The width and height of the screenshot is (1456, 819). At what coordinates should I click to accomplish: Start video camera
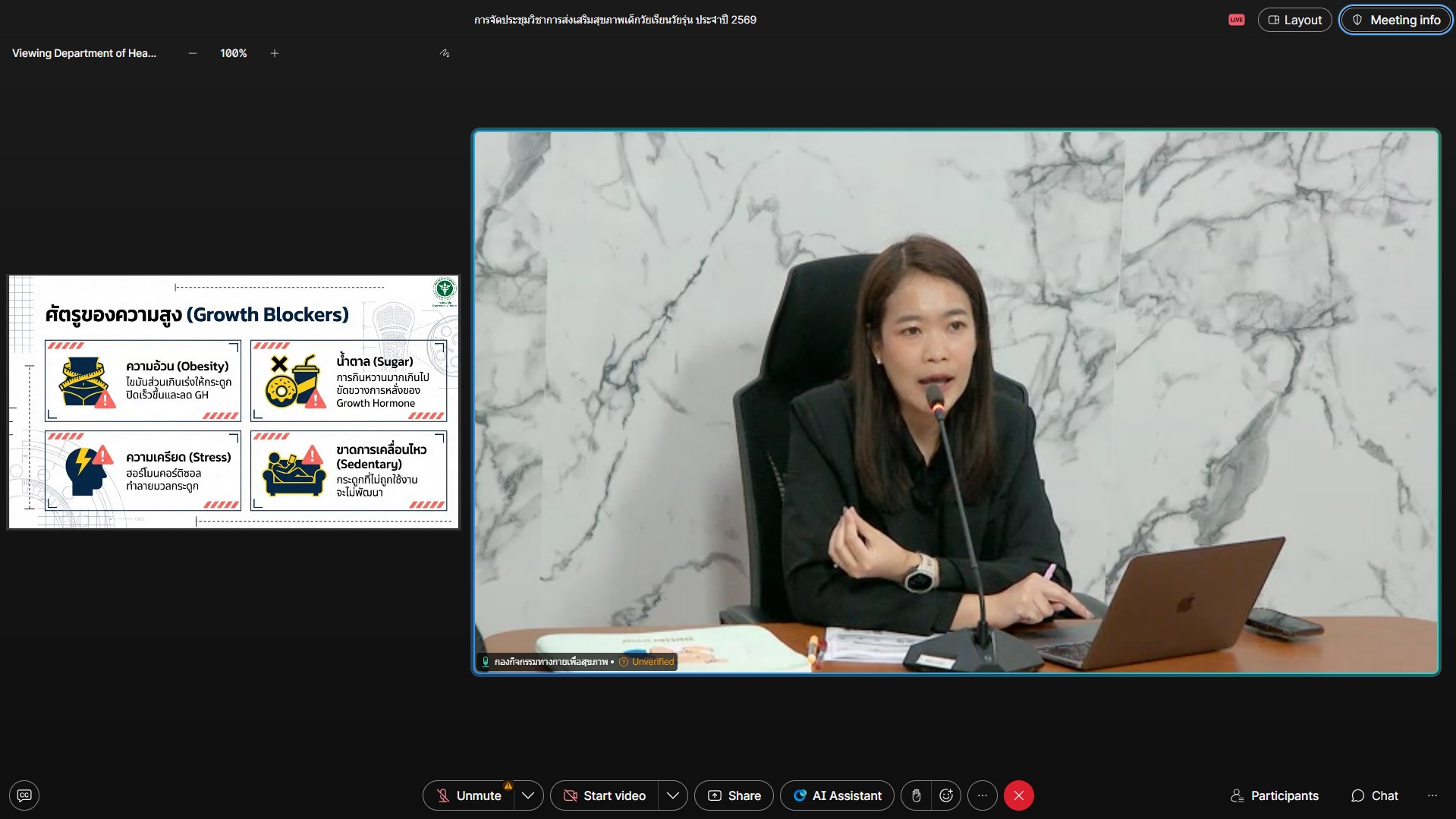(x=605, y=795)
